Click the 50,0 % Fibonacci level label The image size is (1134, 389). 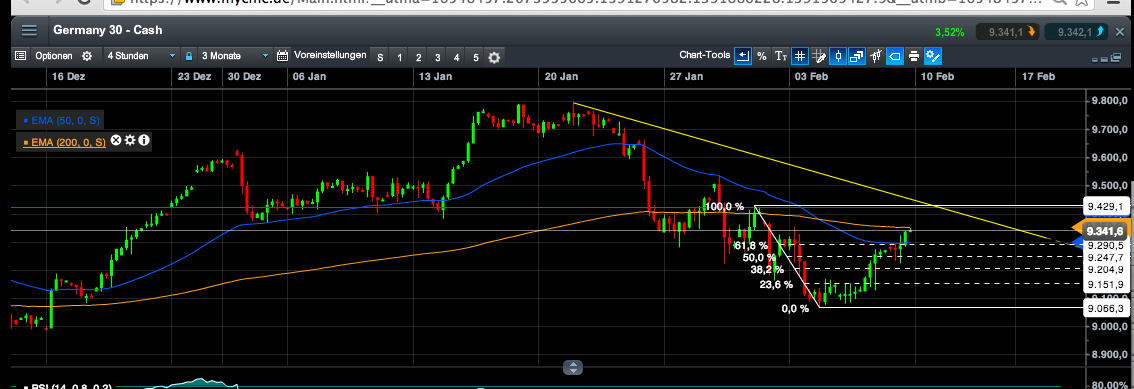[759, 257]
